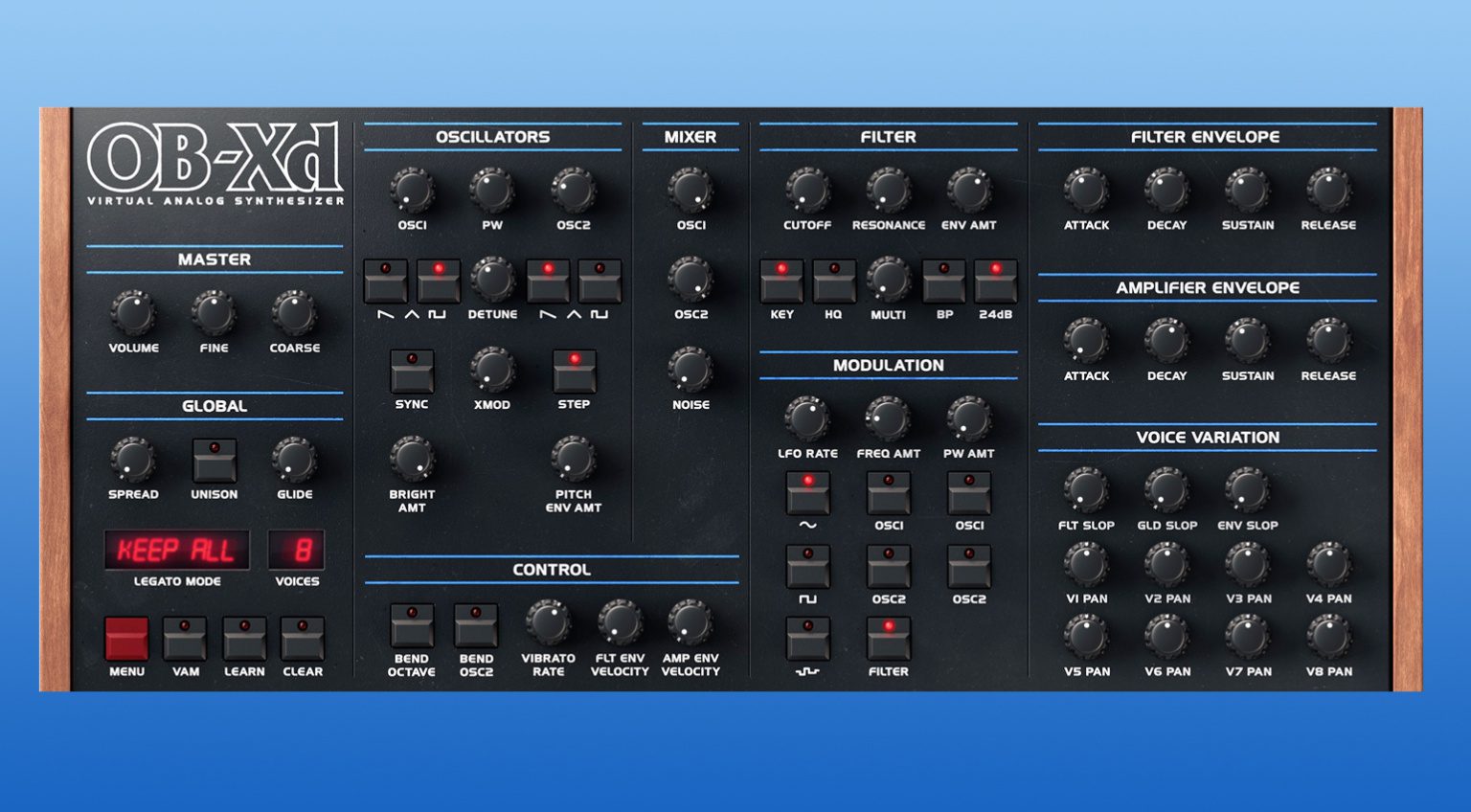Open the MENU panel
The height and width of the screenshot is (812, 1471).
(x=125, y=641)
